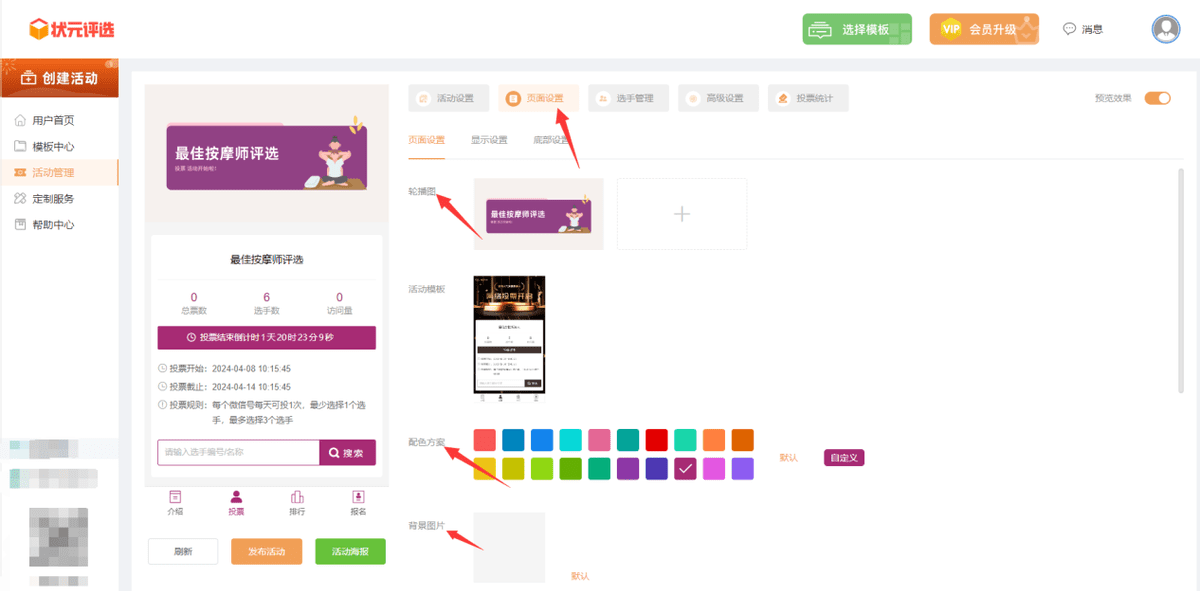Pick the checked purple color swatch
The image size is (1200, 591).
click(685, 468)
